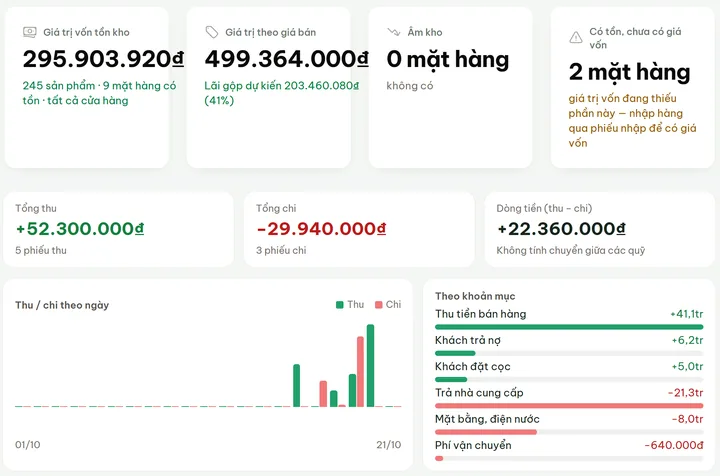Click the Thu / chi theo ngày chart title

coord(62,305)
